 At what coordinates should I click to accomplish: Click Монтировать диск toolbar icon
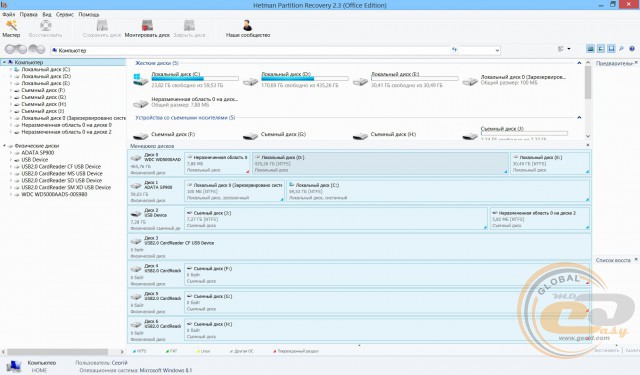[147, 26]
